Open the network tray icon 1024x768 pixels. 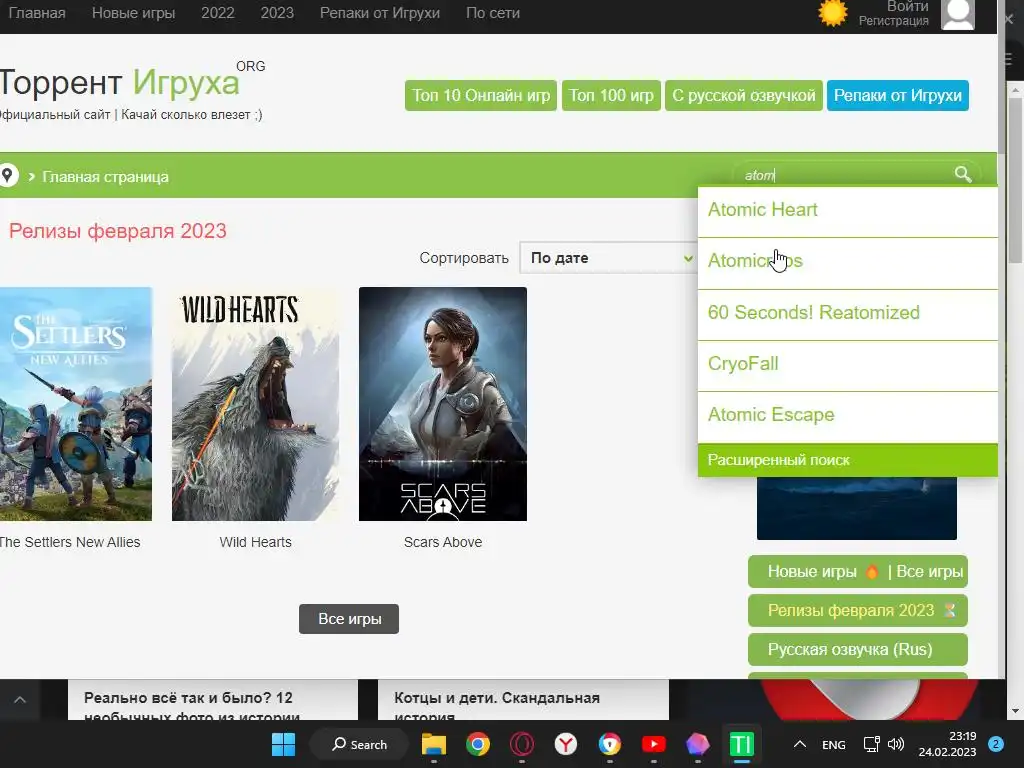coord(872,744)
